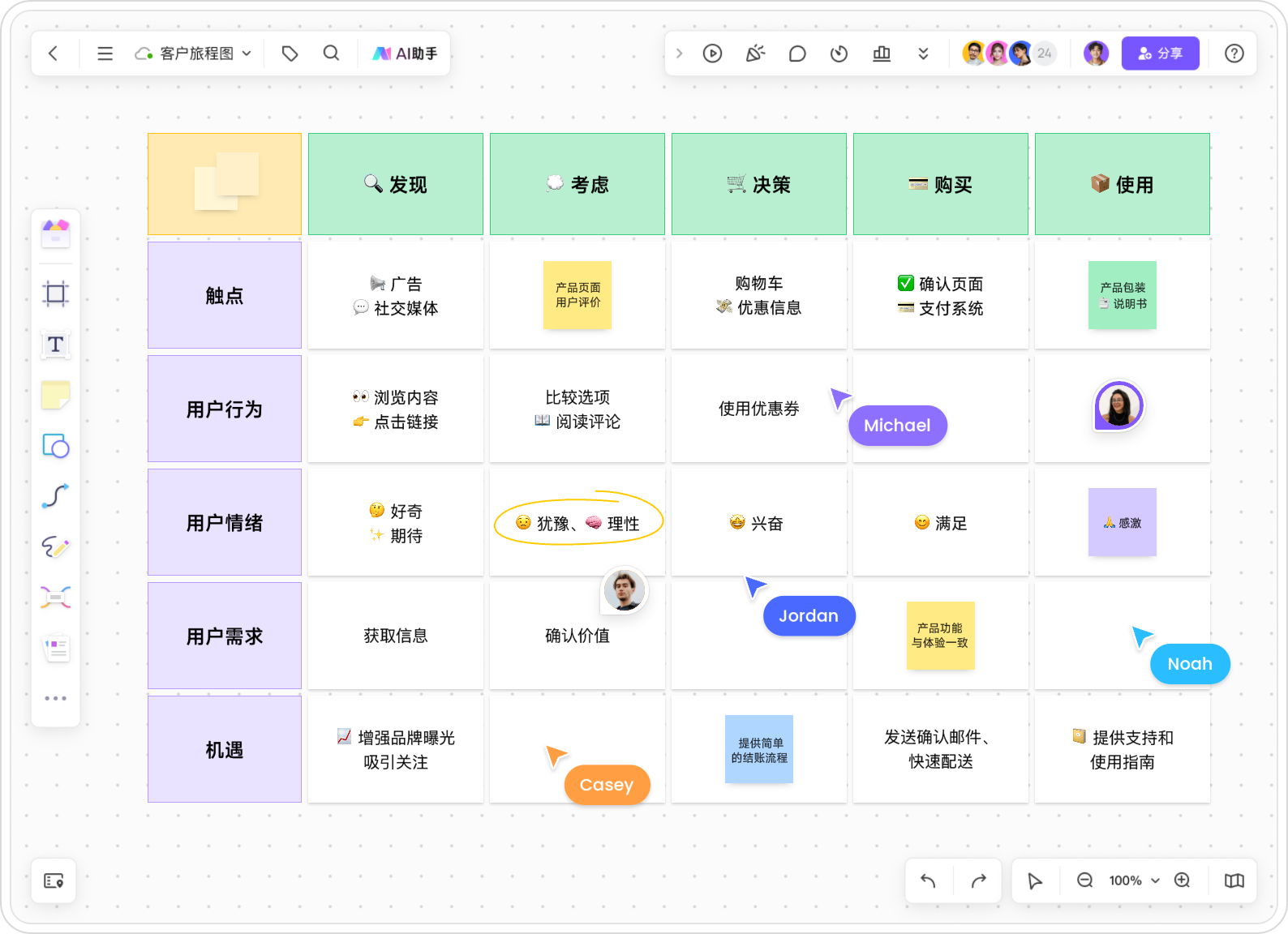Undo the last action

pos(929,880)
